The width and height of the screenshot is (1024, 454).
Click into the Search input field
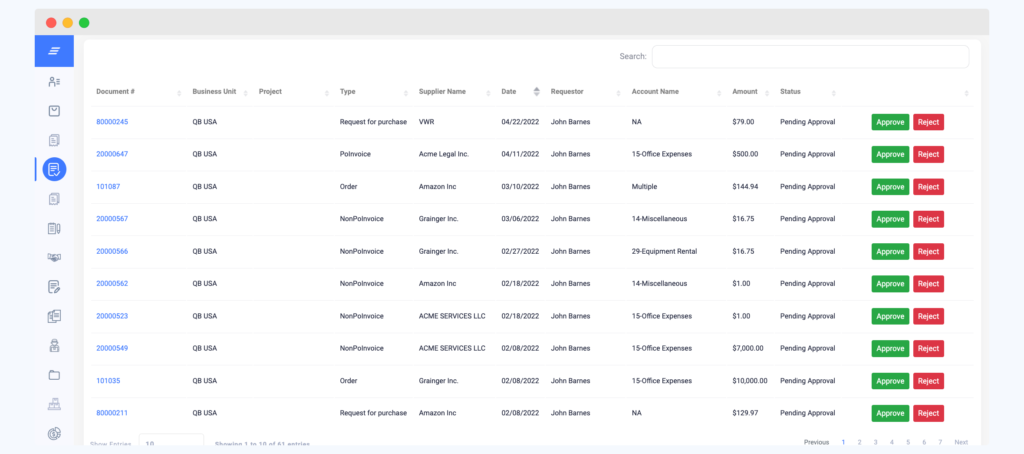(x=810, y=57)
